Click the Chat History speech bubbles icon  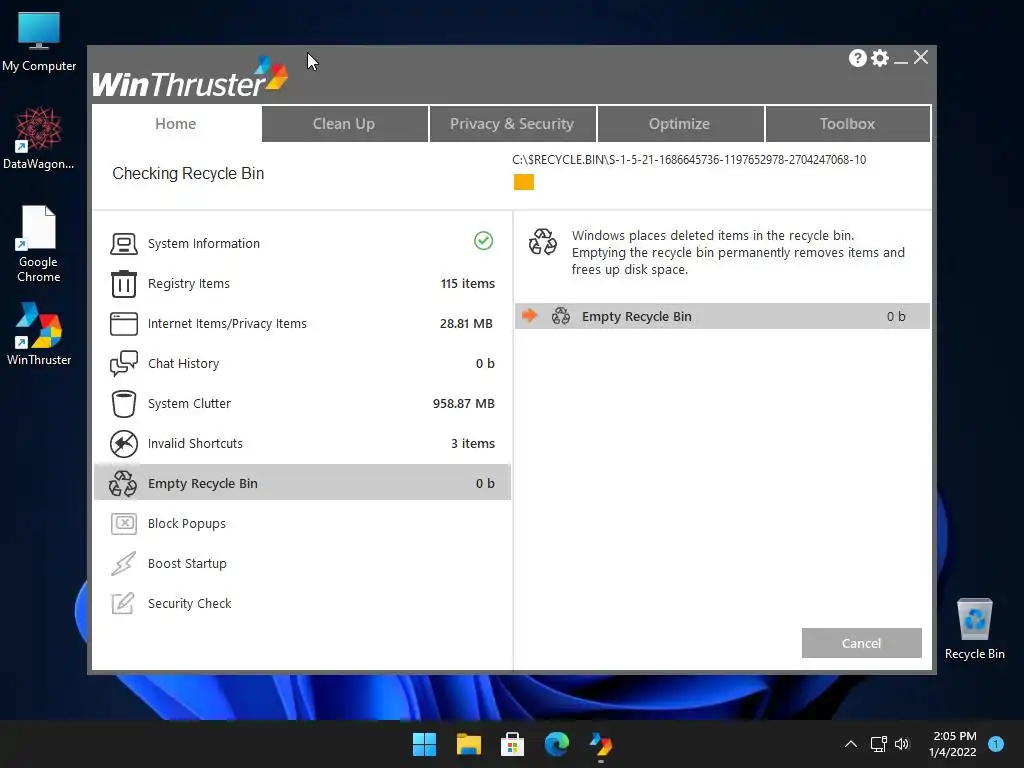pos(123,363)
